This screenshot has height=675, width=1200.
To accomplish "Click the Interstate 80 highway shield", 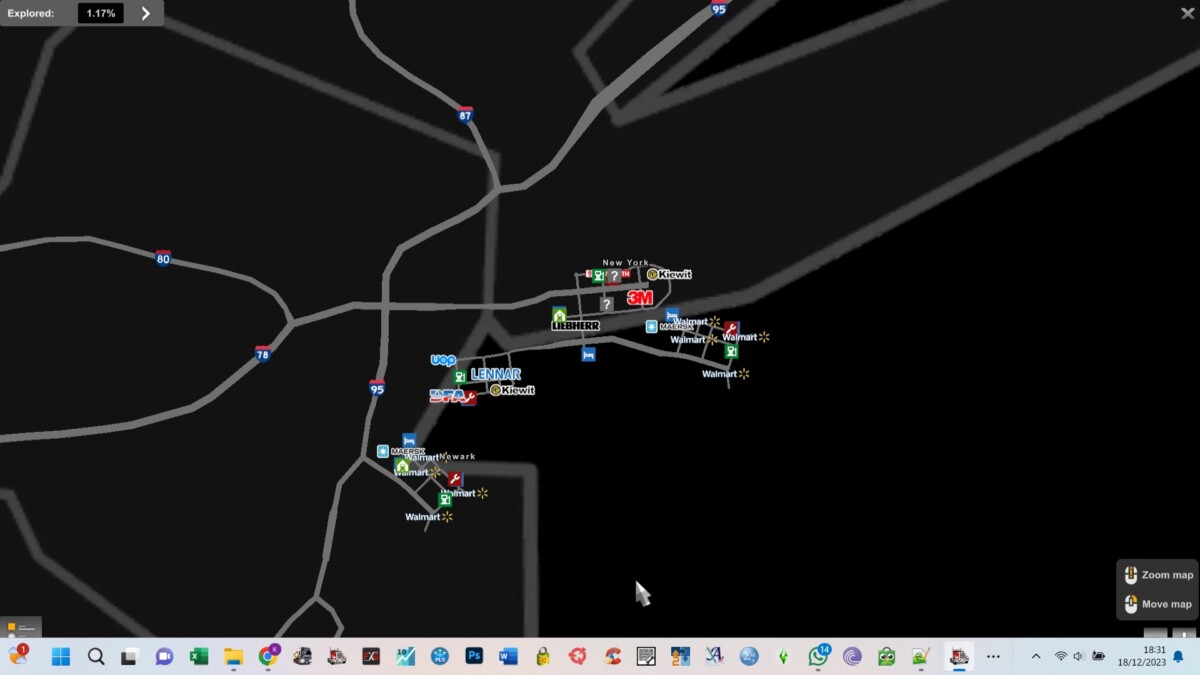I will click(163, 259).
